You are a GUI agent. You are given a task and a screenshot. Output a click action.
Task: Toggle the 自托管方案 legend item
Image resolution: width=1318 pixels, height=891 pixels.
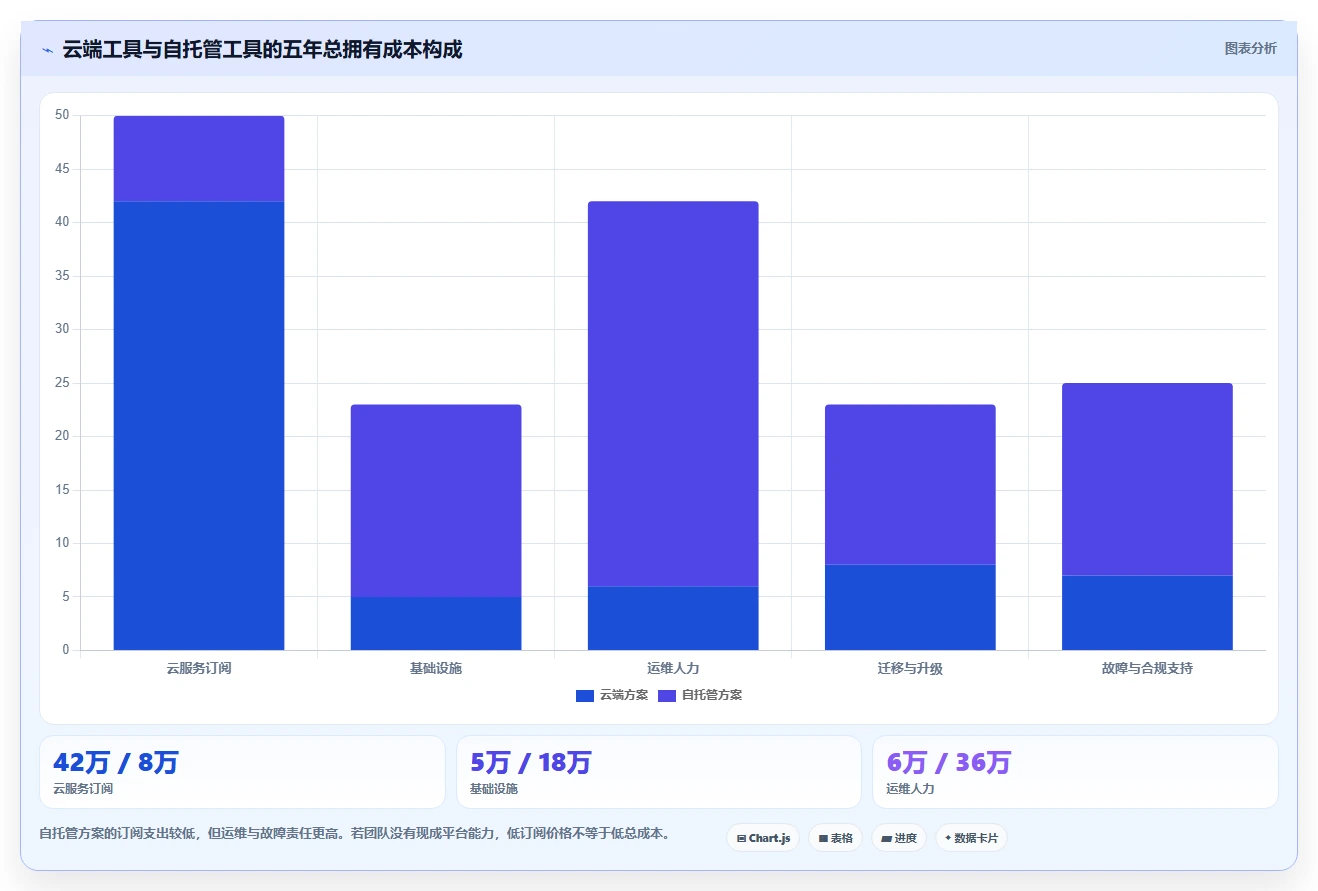point(700,695)
